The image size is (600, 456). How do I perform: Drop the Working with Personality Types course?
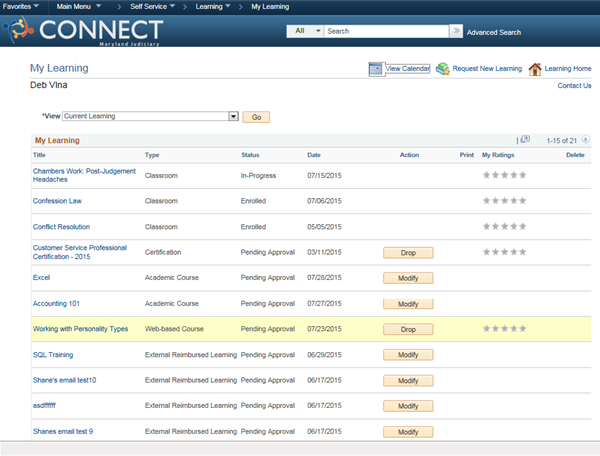click(x=408, y=329)
